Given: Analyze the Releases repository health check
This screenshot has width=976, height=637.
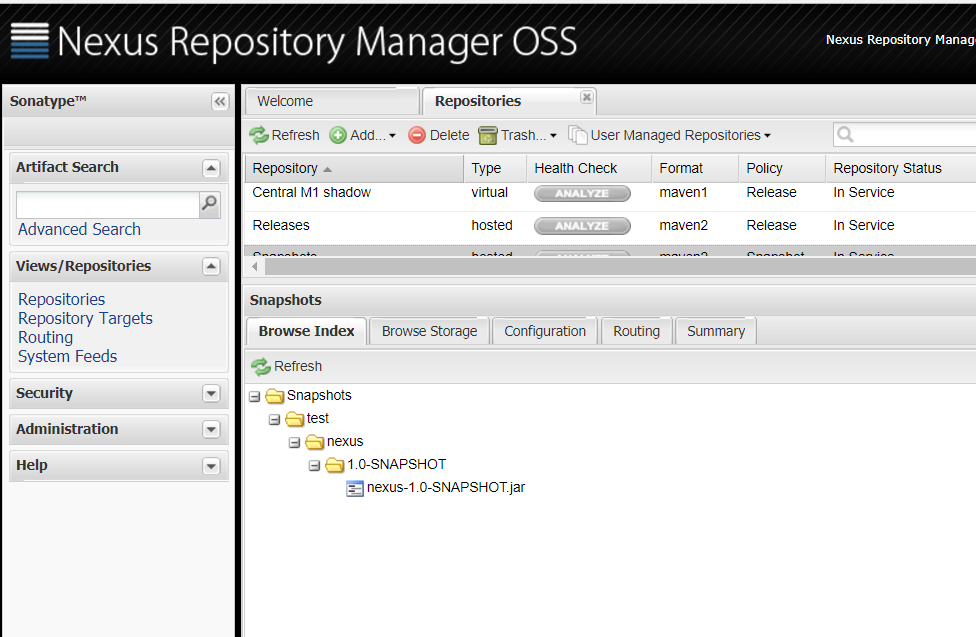Looking at the screenshot, I should pyautogui.click(x=582, y=226).
